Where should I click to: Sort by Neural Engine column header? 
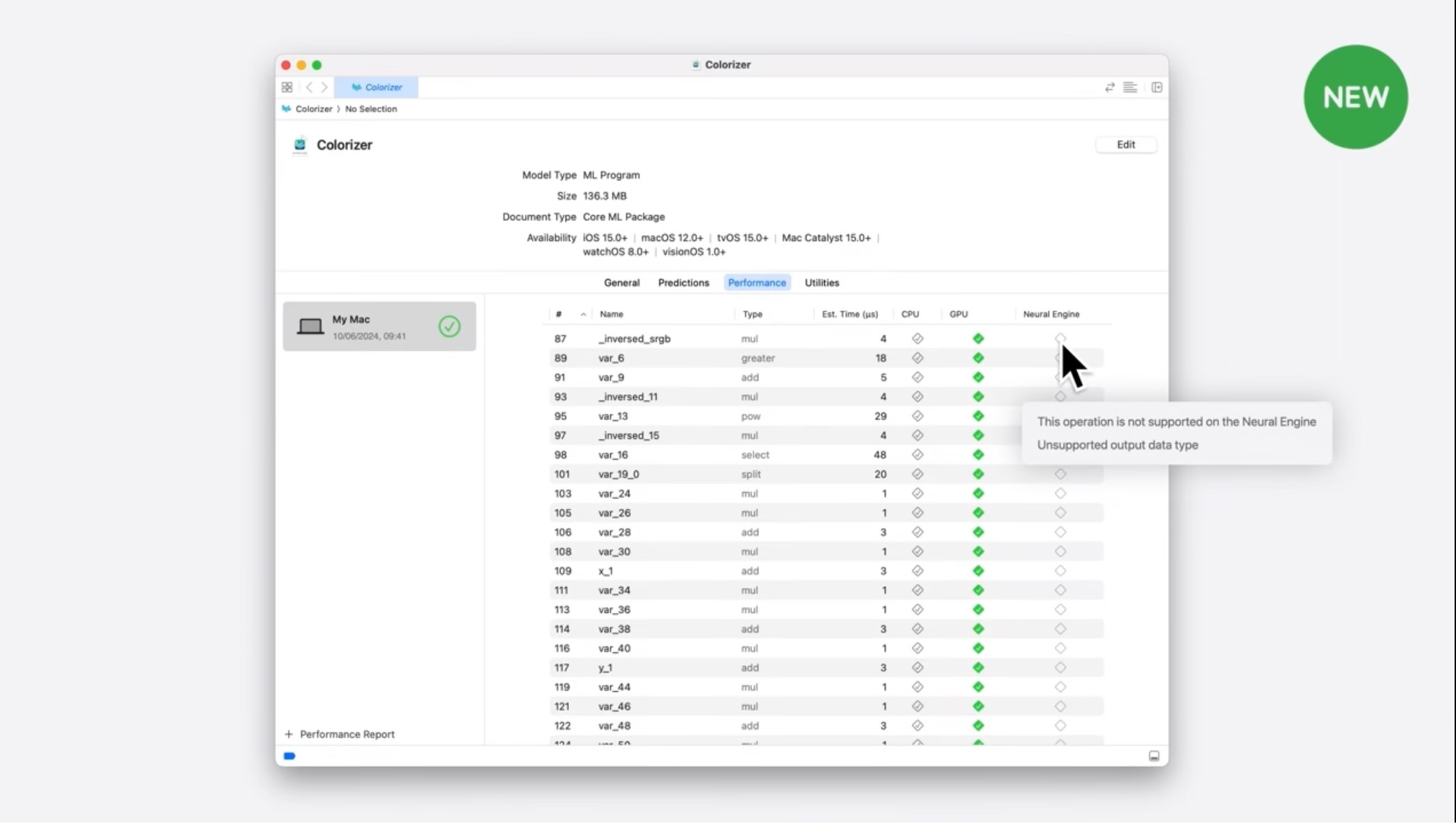click(1051, 315)
